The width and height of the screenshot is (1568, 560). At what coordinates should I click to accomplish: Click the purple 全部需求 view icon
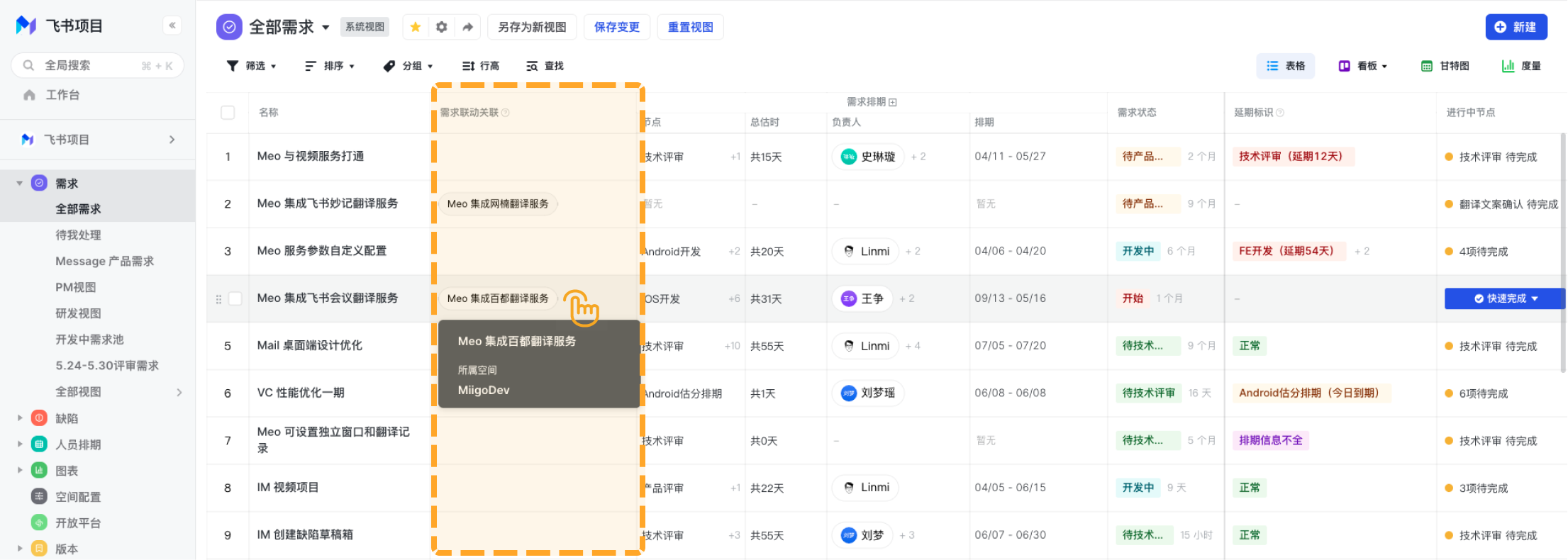pos(229,27)
